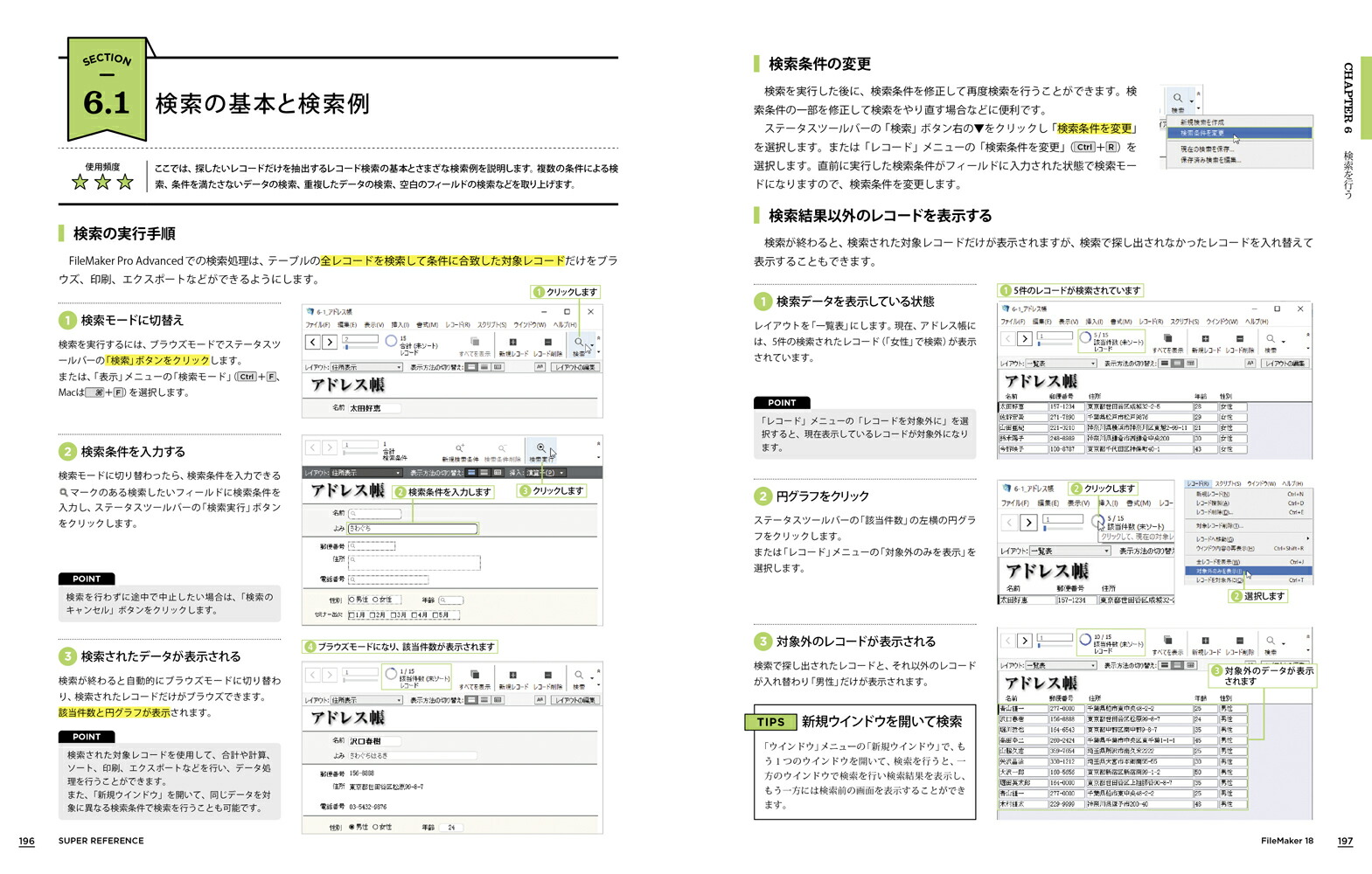1372x874 pixels.
Task: Click the よみ field containing さわぐち
Action: pyautogui.click(x=413, y=529)
